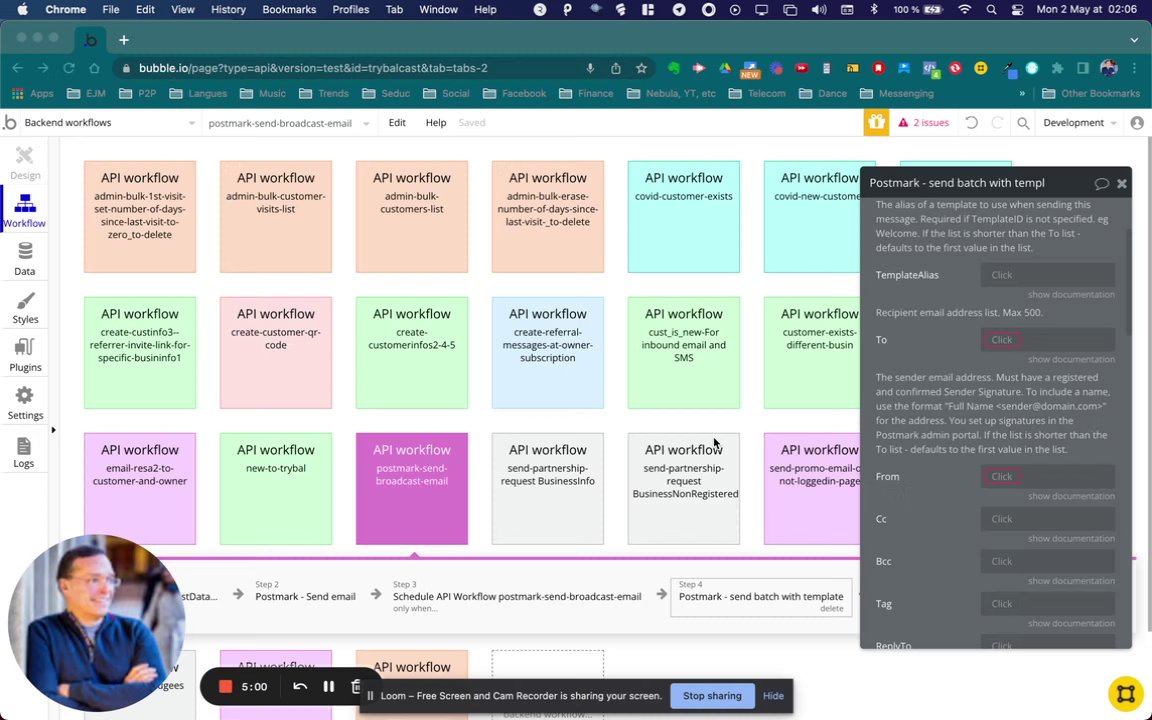Click the Tag field
Viewport: 1152px width, 720px height.
click(1048, 604)
